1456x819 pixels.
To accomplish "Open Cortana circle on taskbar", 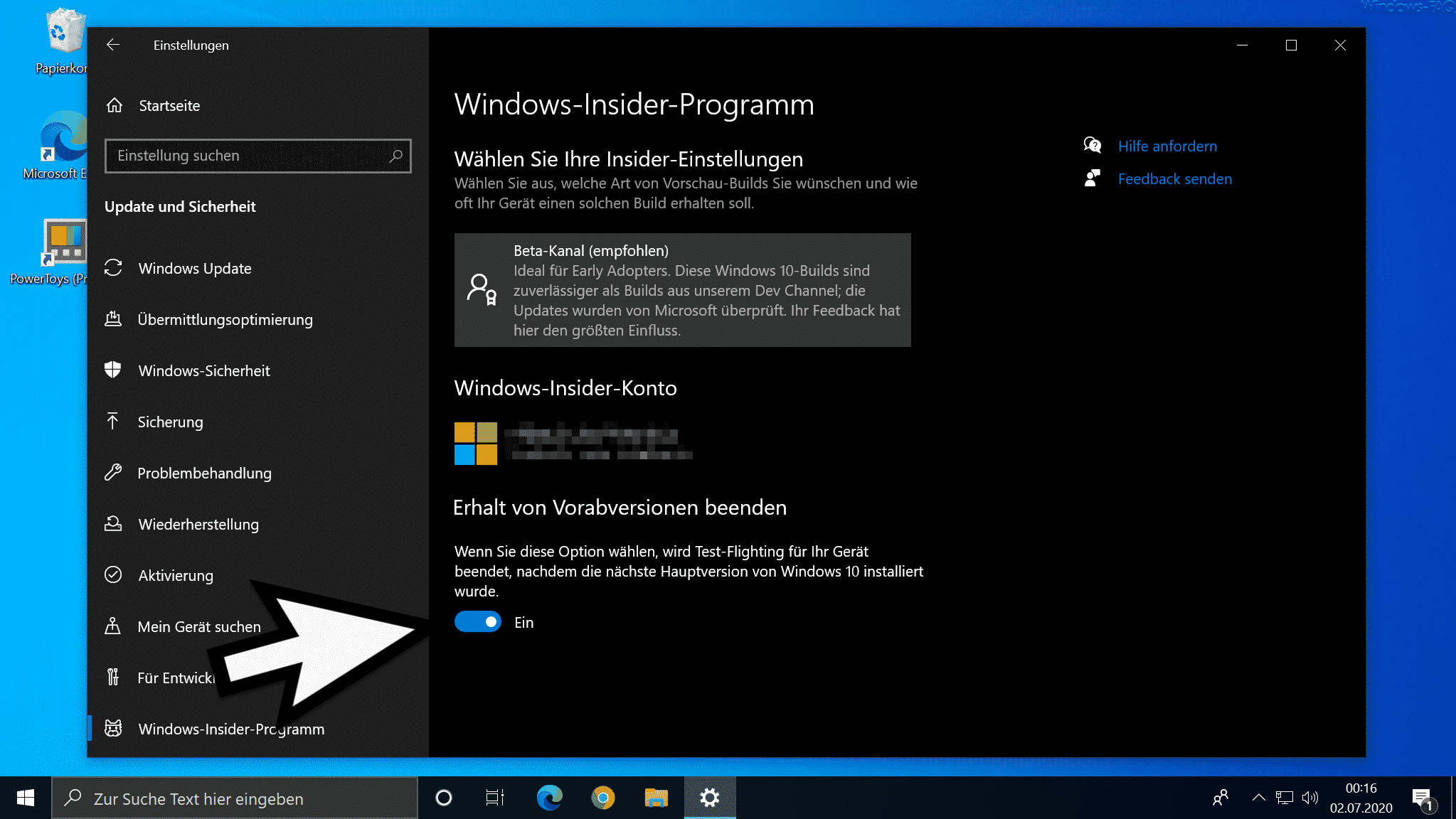I will point(444,798).
